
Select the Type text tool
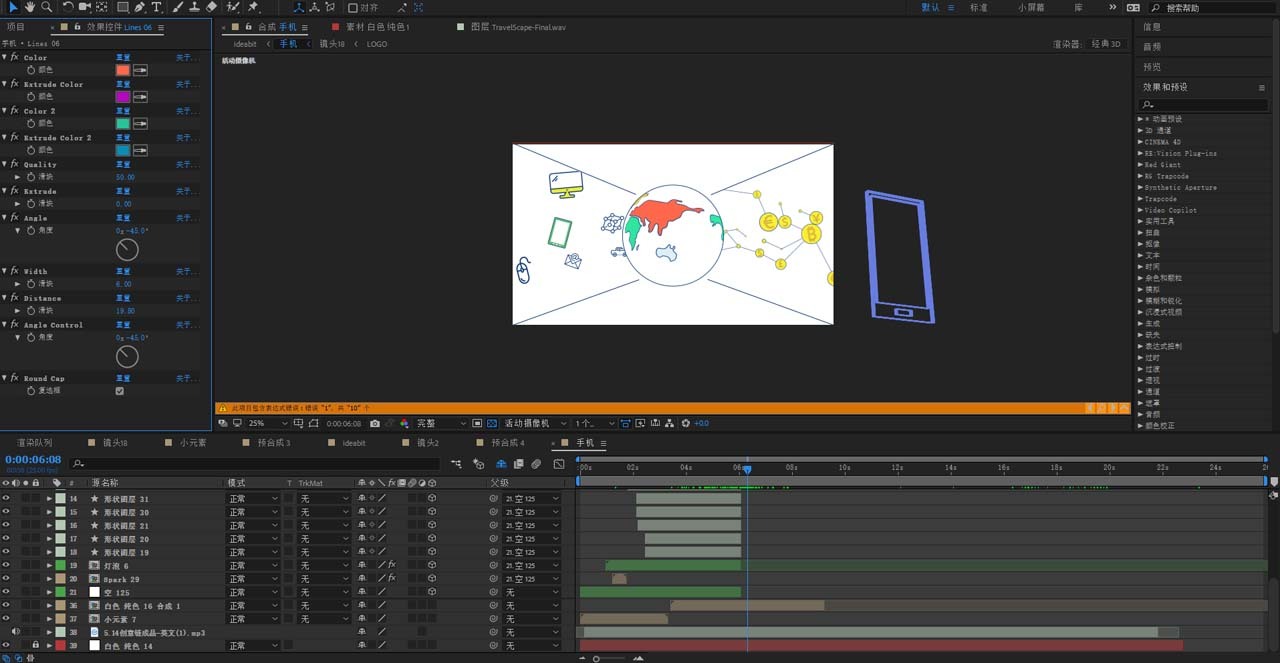157,7
